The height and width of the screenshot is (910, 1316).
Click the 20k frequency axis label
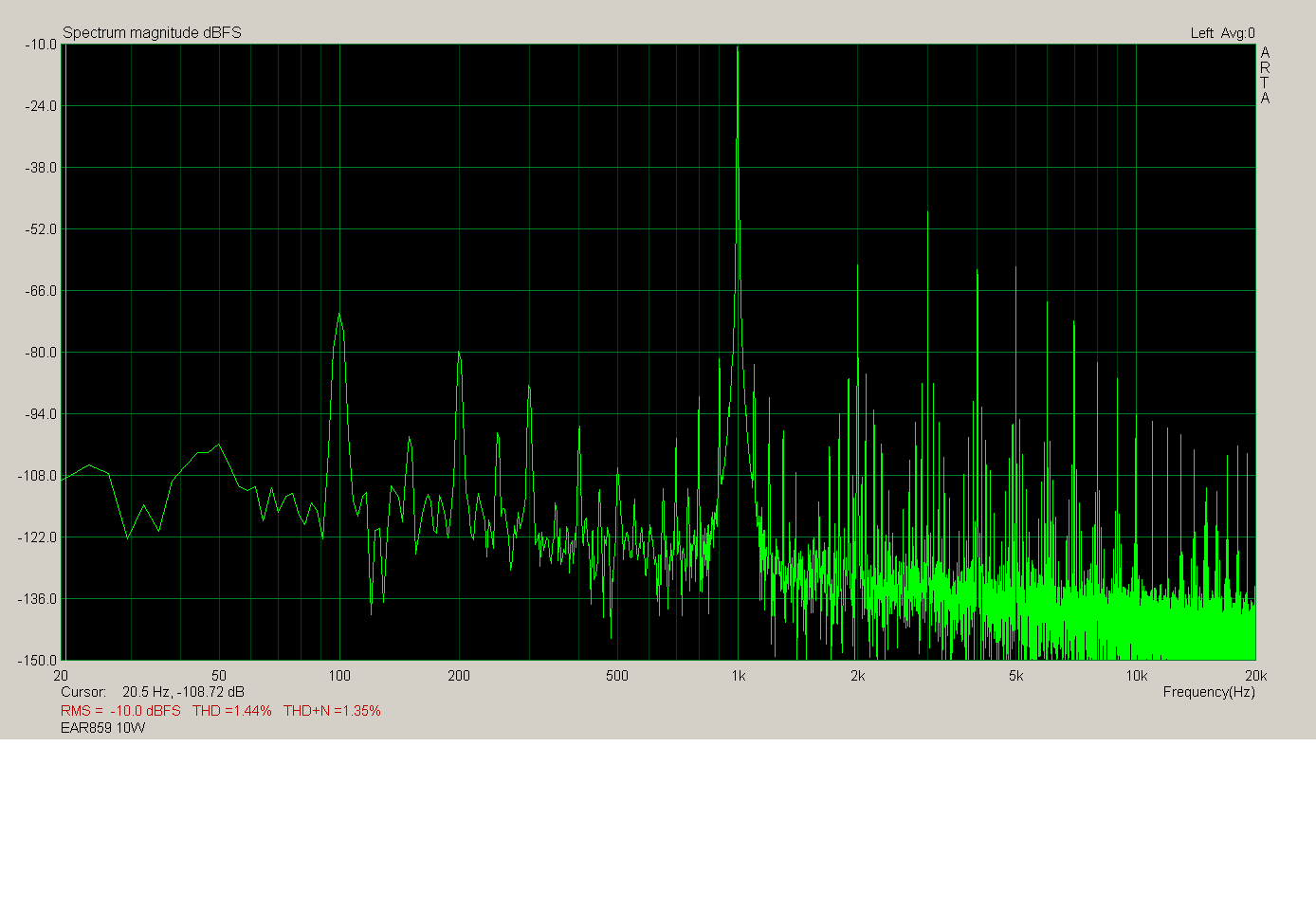[x=1256, y=676]
